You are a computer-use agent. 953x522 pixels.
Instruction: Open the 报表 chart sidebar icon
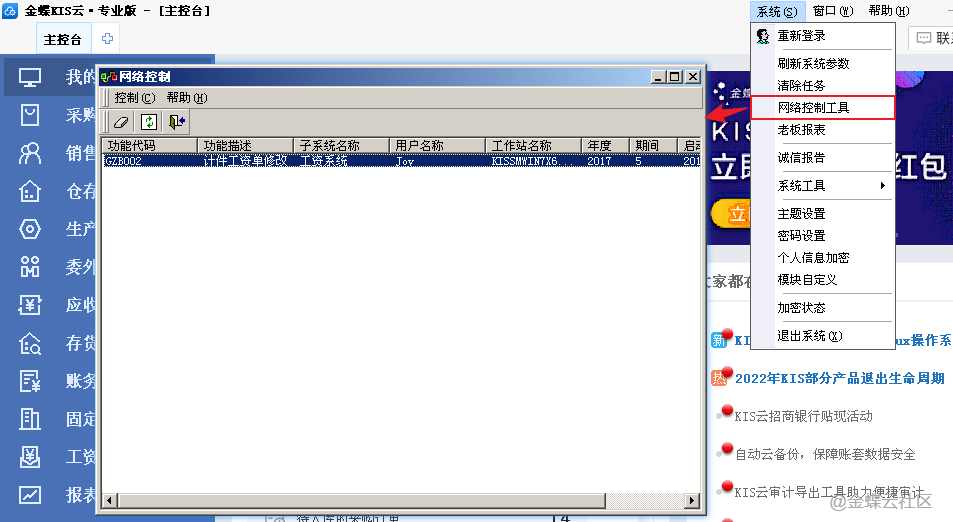coord(30,495)
